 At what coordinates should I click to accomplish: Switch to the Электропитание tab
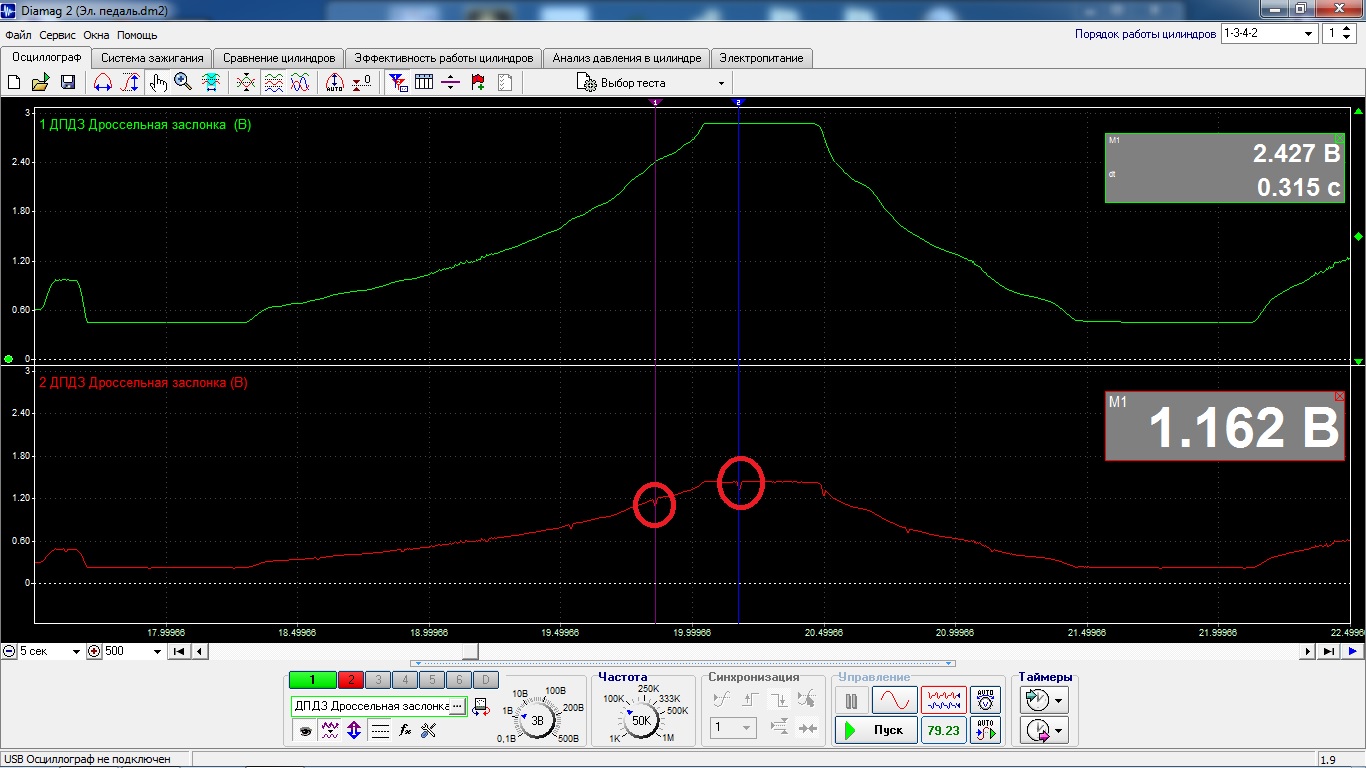click(x=761, y=58)
